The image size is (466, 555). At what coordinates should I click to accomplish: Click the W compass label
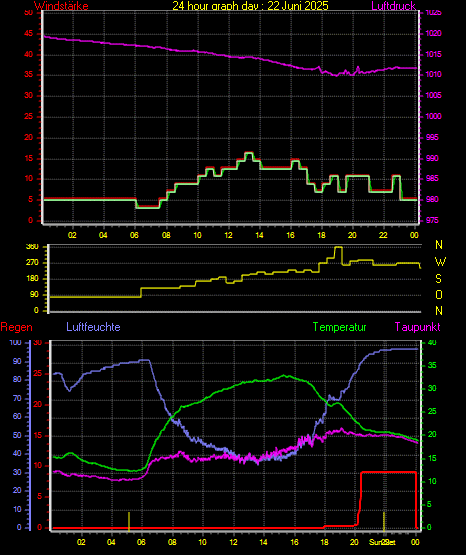click(440, 262)
